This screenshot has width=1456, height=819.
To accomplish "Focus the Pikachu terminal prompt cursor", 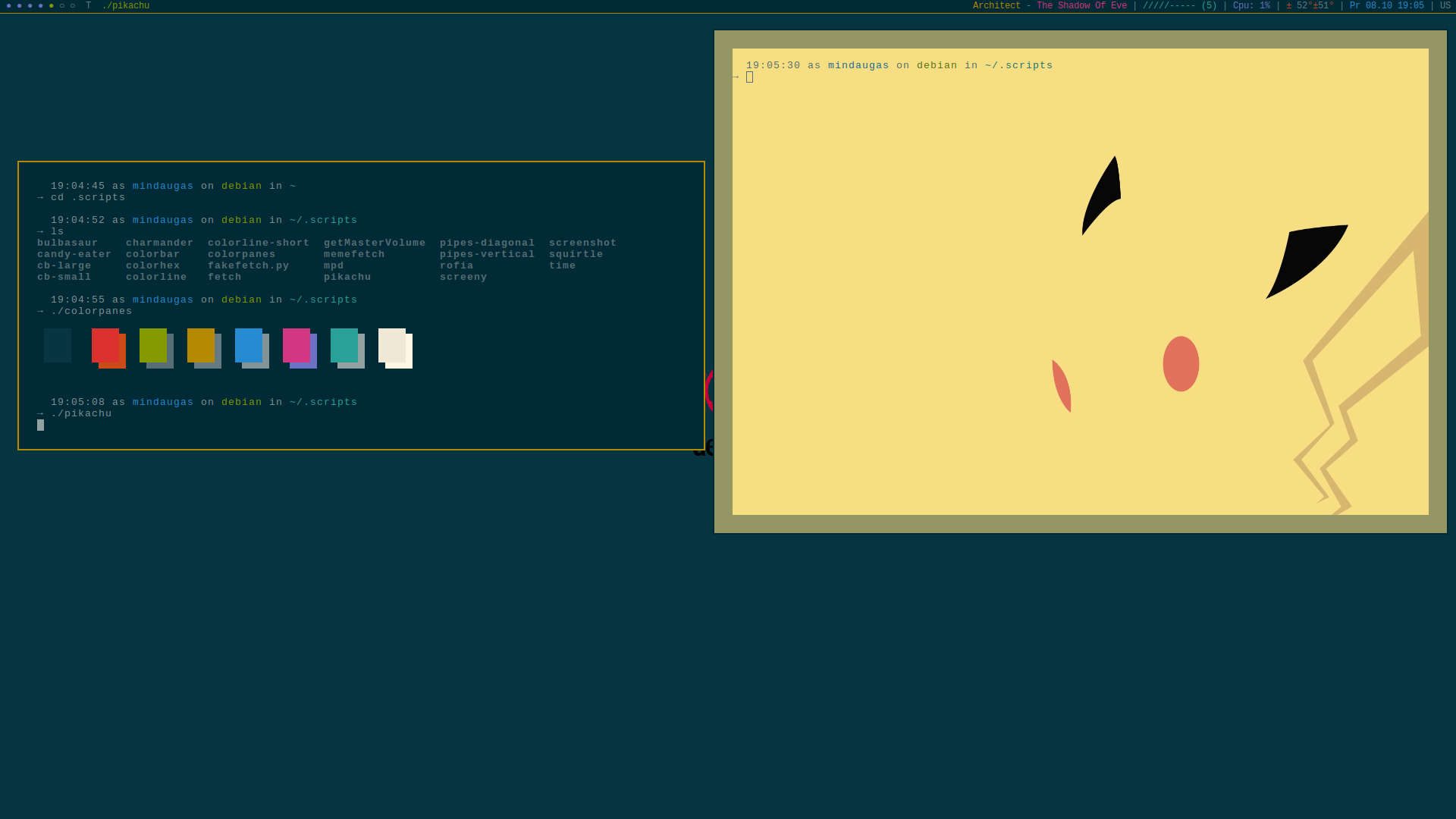I will tap(749, 77).
